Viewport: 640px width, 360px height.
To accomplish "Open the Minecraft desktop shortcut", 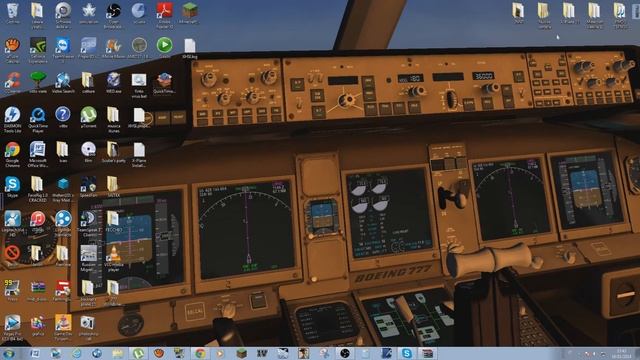I will pyautogui.click(x=190, y=13).
